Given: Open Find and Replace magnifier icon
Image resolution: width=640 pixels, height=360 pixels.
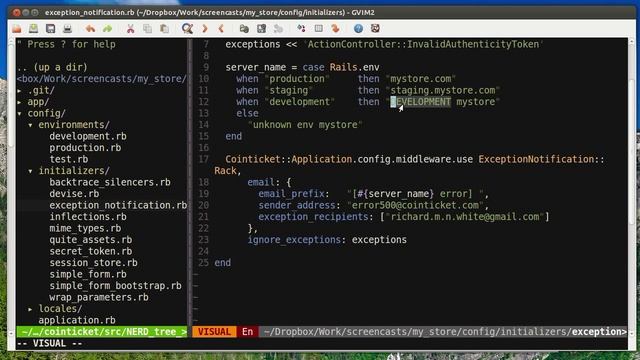Looking at the screenshot, I should point(187,28).
